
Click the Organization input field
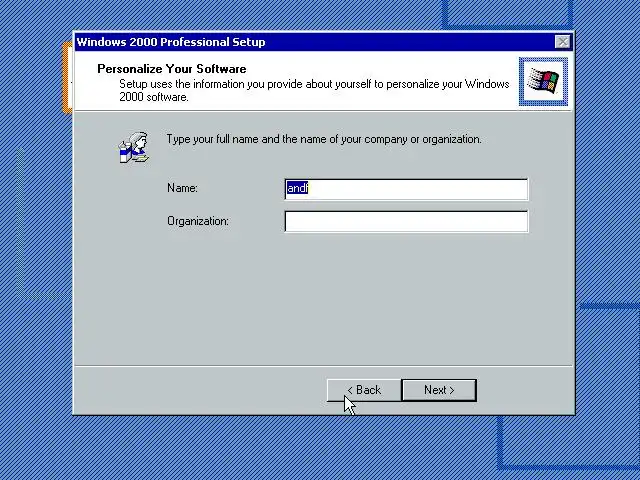tap(406, 222)
